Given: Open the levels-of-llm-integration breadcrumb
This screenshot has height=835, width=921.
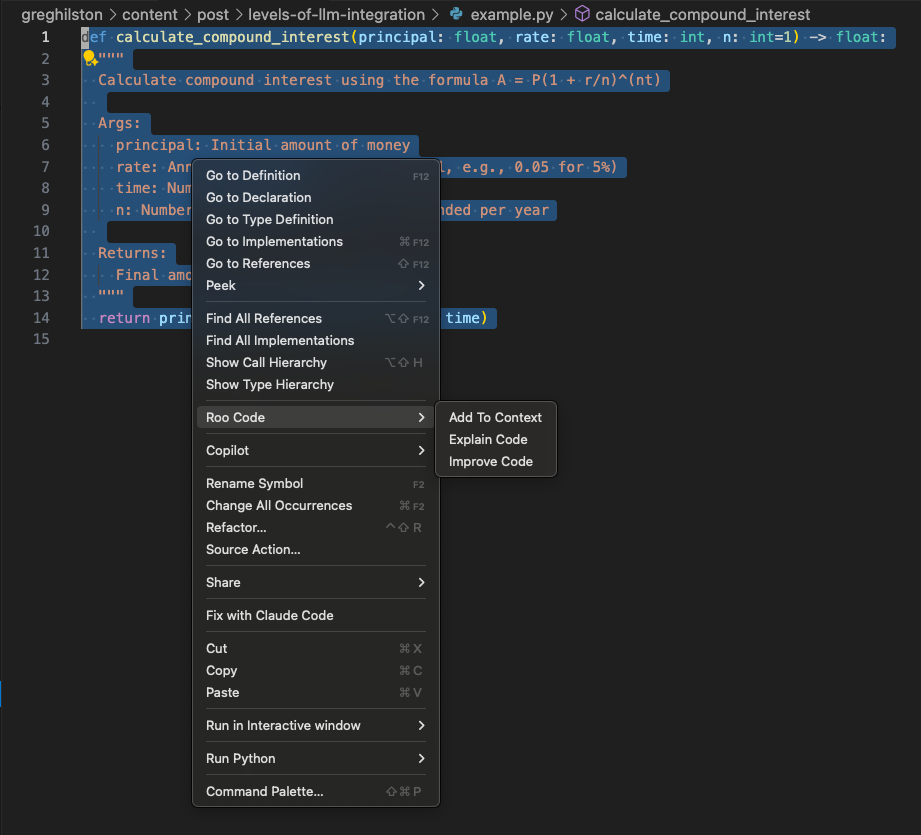Looking at the screenshot, I should click(336, 14).
